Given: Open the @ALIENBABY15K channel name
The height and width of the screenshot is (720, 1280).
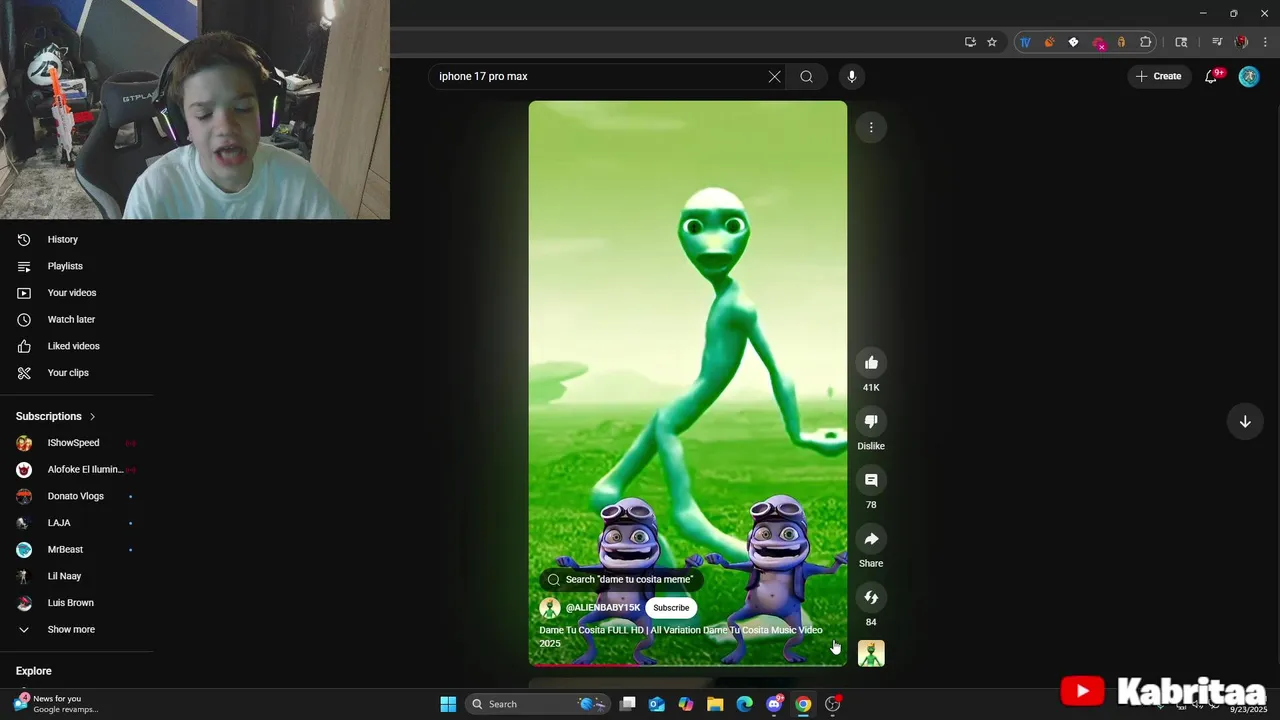Looking at the screenshot, I should 603,608.
